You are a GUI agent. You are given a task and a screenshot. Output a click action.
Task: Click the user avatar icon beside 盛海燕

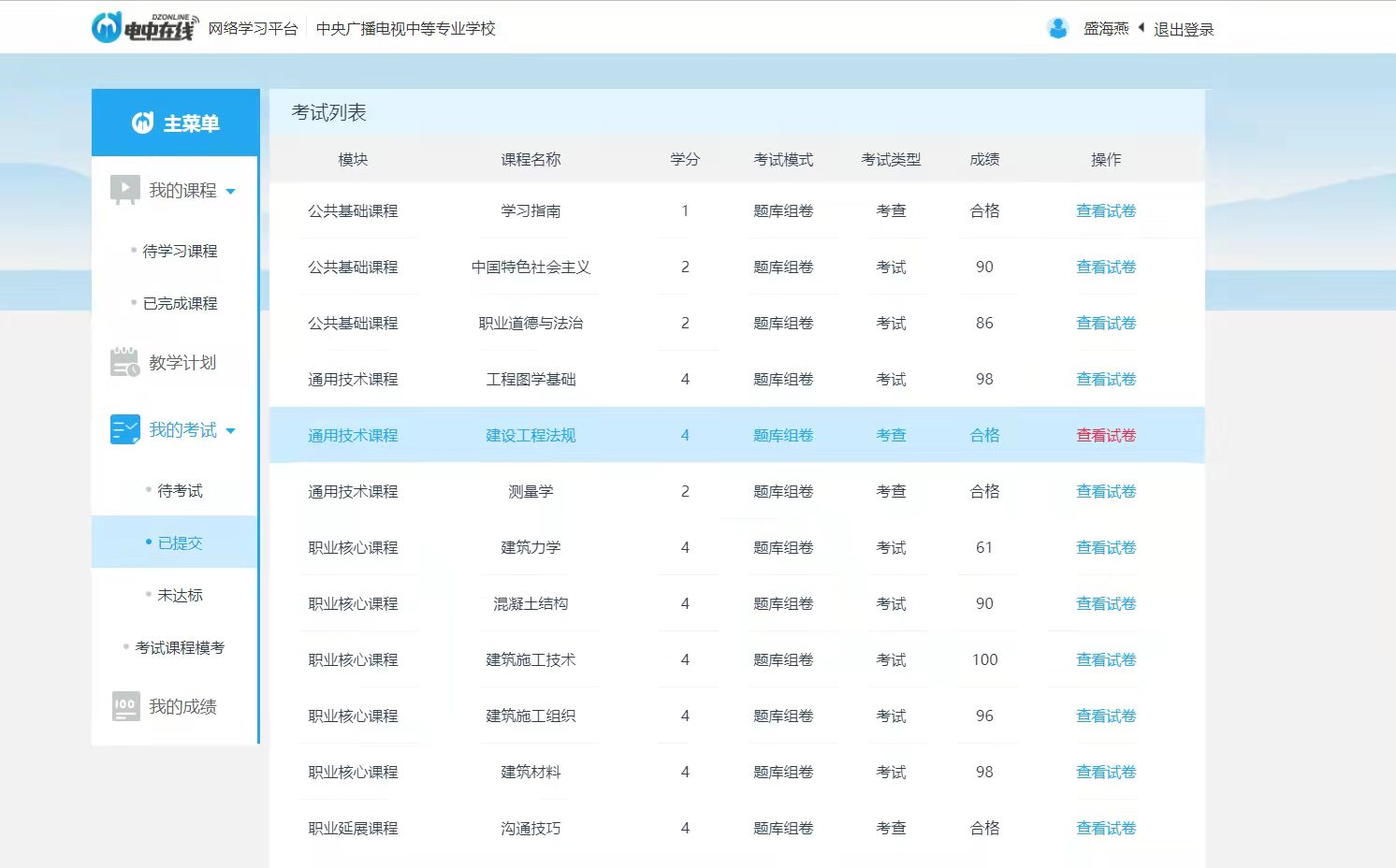1057,28
